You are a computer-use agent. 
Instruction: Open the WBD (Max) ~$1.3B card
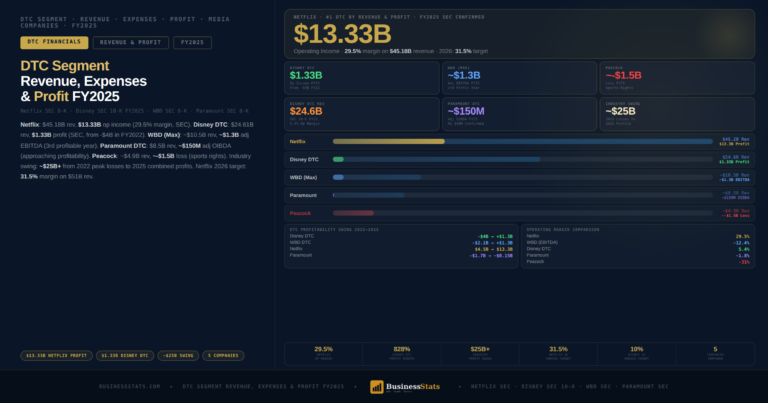(x=520, y=78)
